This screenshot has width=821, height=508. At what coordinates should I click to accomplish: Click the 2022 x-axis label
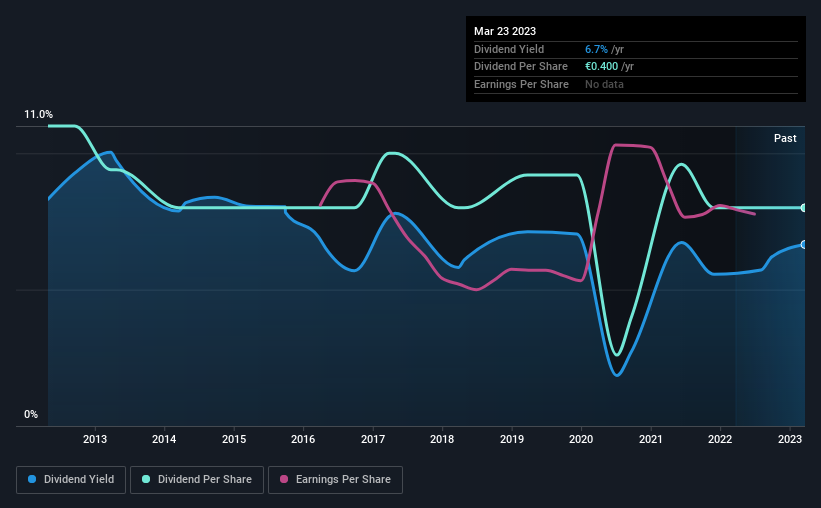(720, 439)
